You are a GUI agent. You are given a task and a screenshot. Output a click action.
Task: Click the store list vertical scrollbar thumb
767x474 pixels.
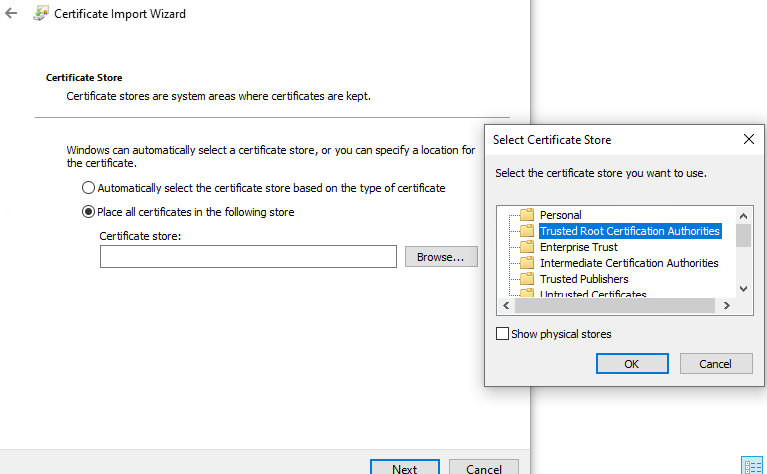744,236
